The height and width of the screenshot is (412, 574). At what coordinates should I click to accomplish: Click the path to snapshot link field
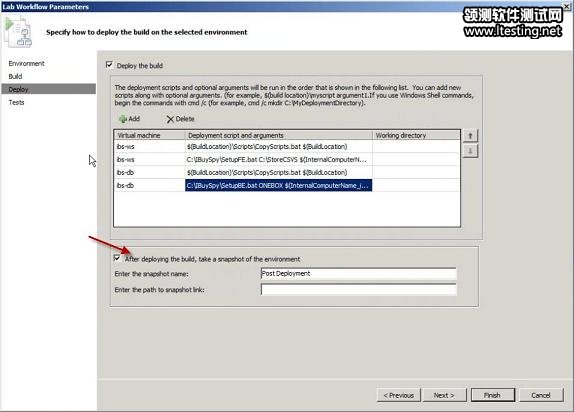click(359, 289)
